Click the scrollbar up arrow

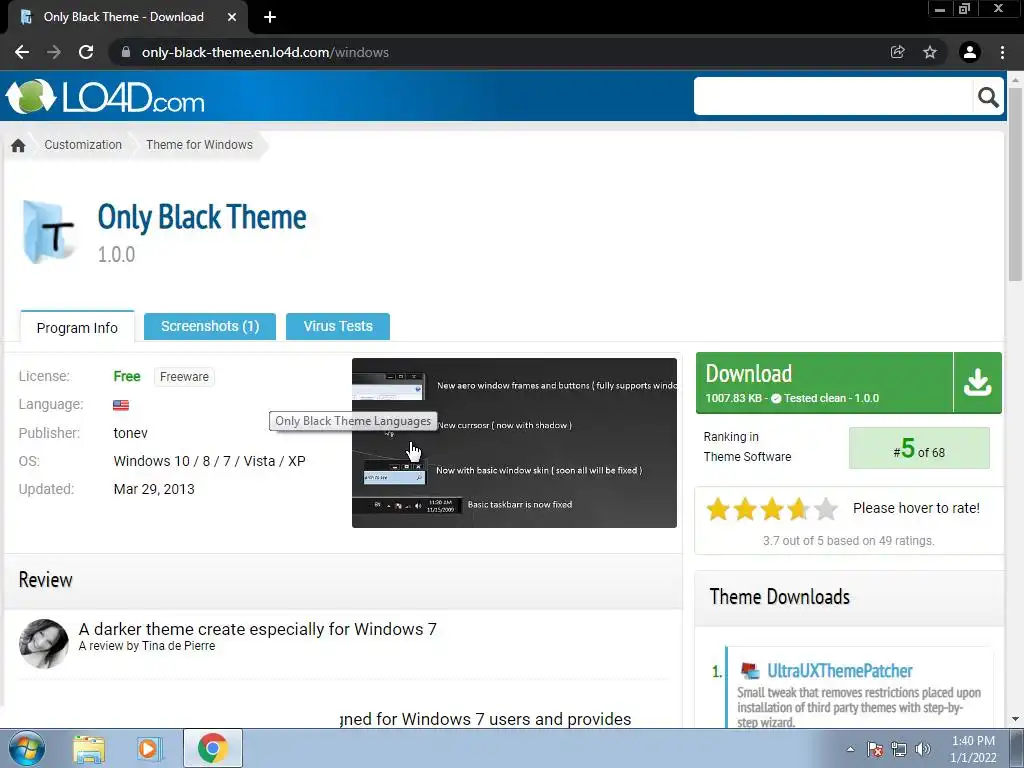1015,79
